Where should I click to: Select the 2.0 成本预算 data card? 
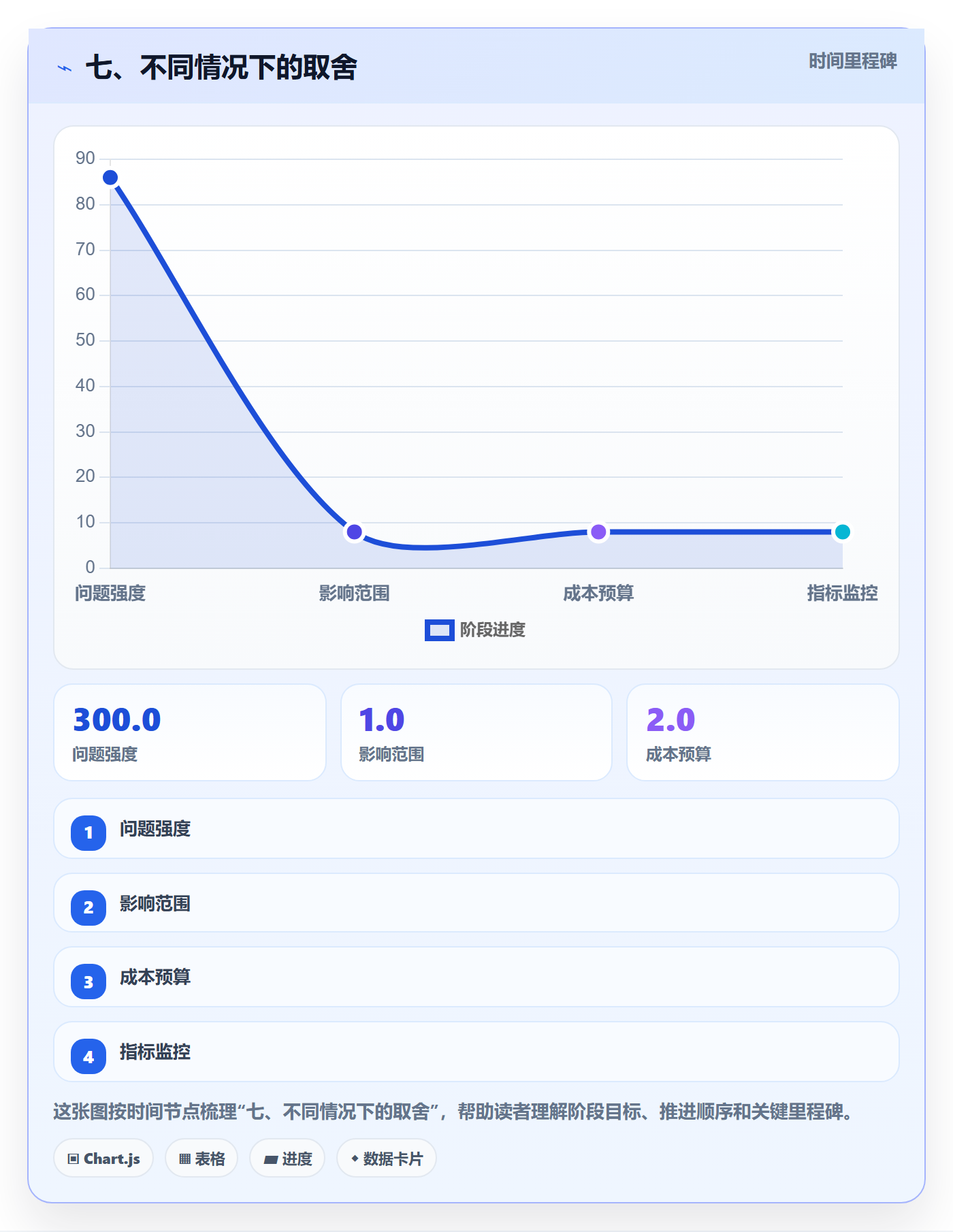(763, 732)
